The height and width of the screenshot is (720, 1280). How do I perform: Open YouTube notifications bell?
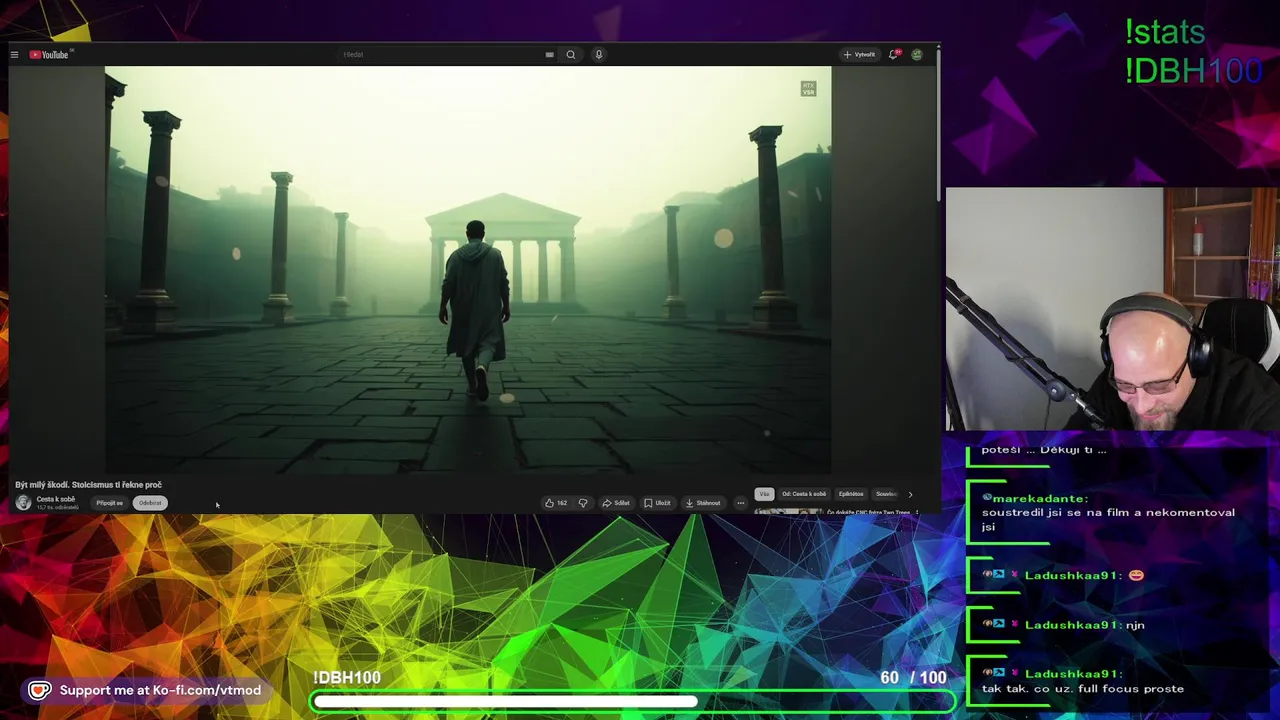click(x=894, y=55)
